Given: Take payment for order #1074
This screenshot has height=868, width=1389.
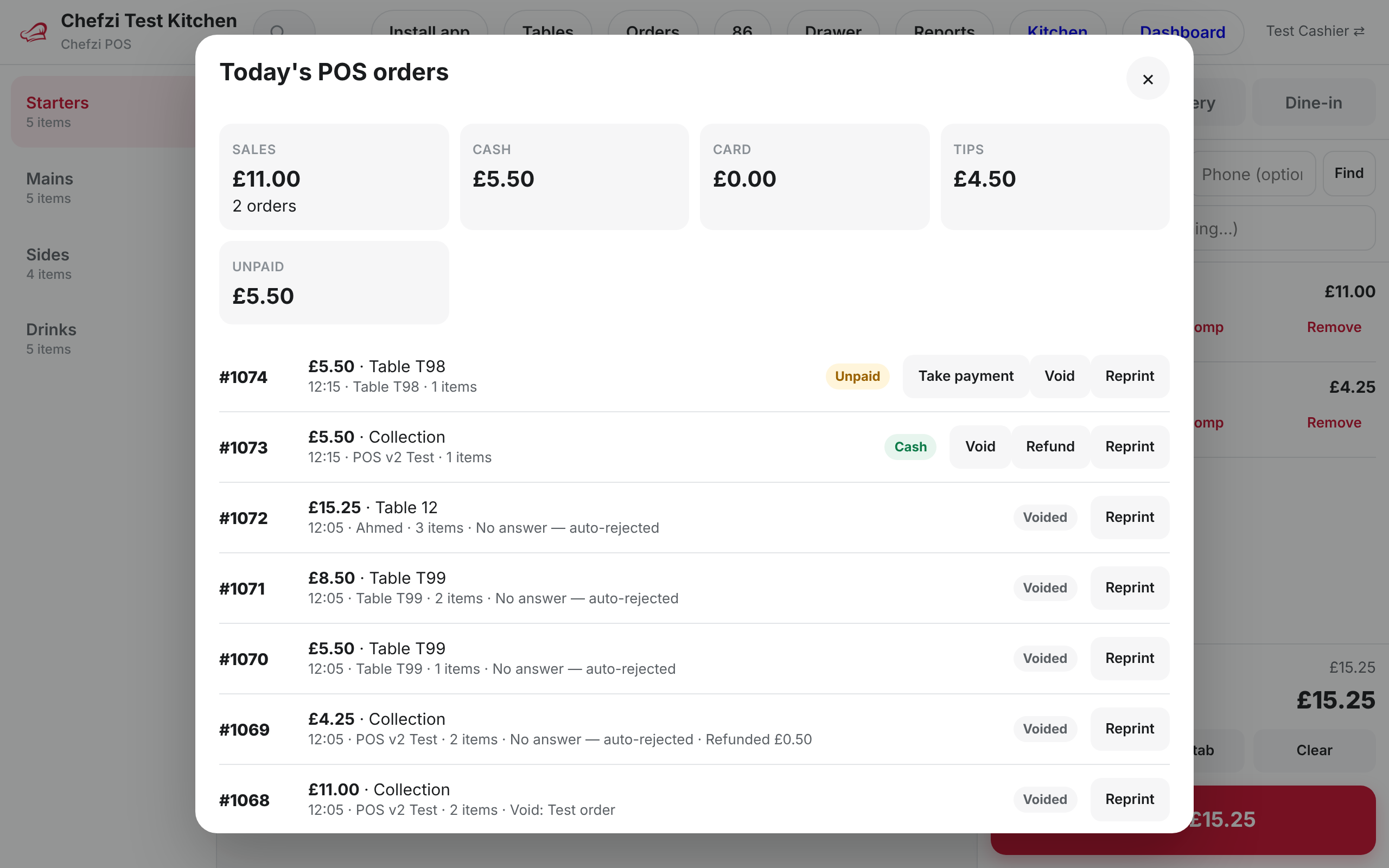Looking at the screenshot, I should click(965, 376).
